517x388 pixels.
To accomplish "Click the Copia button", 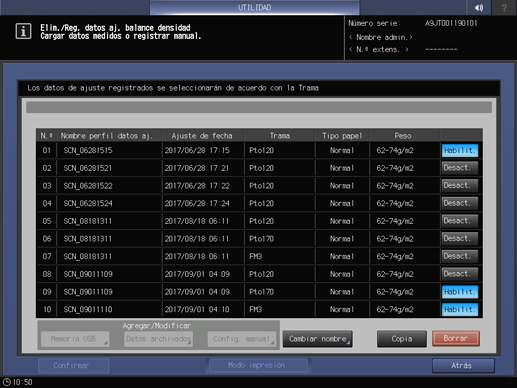I will point(402,339).
